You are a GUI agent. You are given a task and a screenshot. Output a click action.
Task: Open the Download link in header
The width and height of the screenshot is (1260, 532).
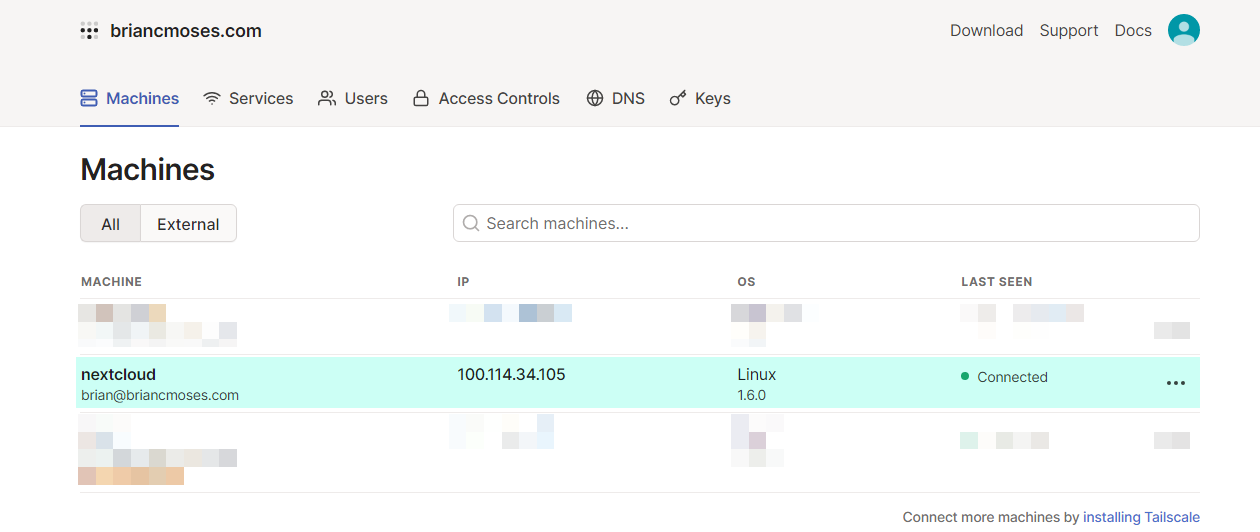tap(986, 30)
